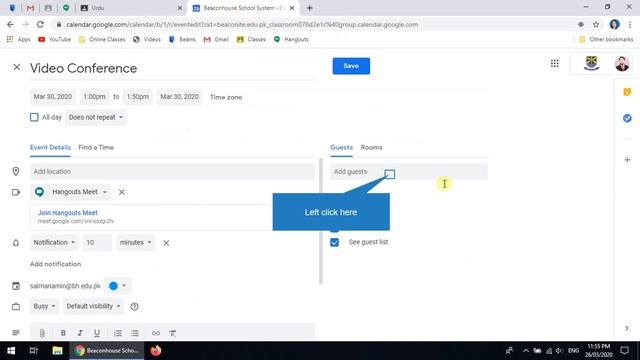Open Google Keep from the side panel

627,92
